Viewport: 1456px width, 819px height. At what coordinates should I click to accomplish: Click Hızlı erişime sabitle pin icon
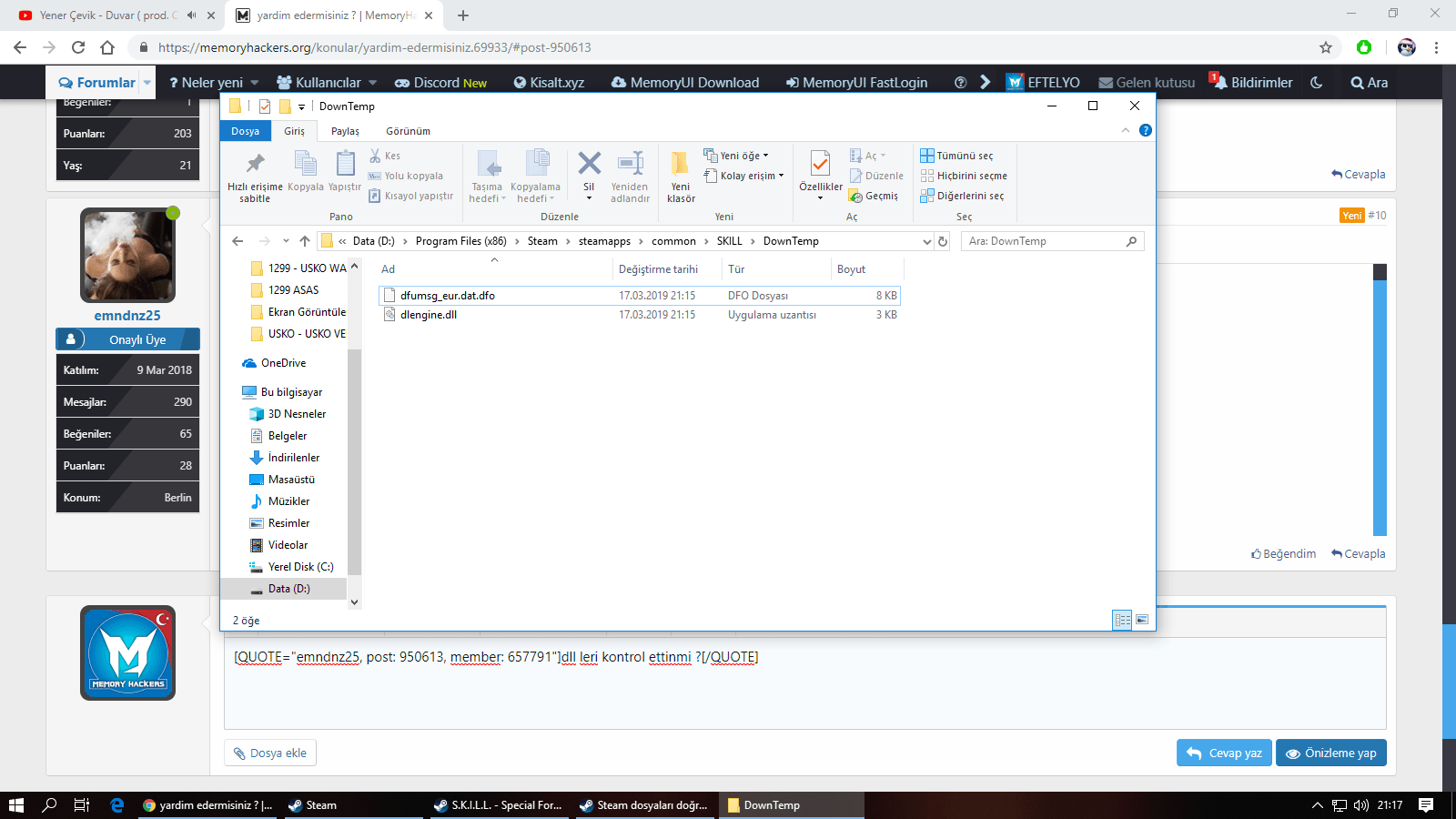point(256,164)
